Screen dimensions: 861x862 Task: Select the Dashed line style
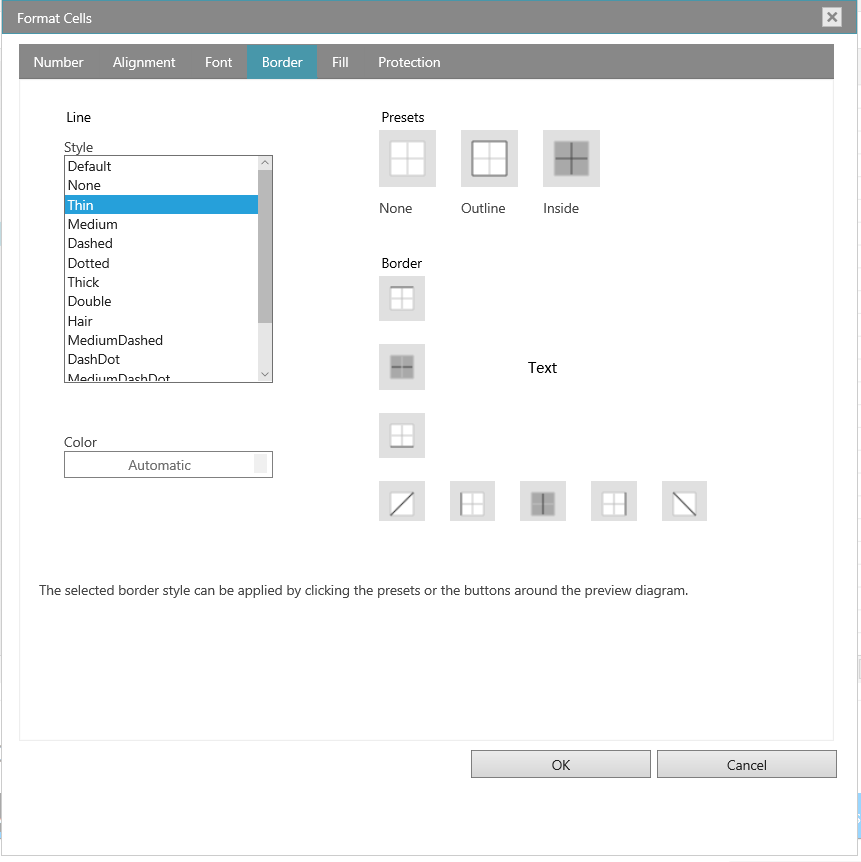click(x=90, y=243)
